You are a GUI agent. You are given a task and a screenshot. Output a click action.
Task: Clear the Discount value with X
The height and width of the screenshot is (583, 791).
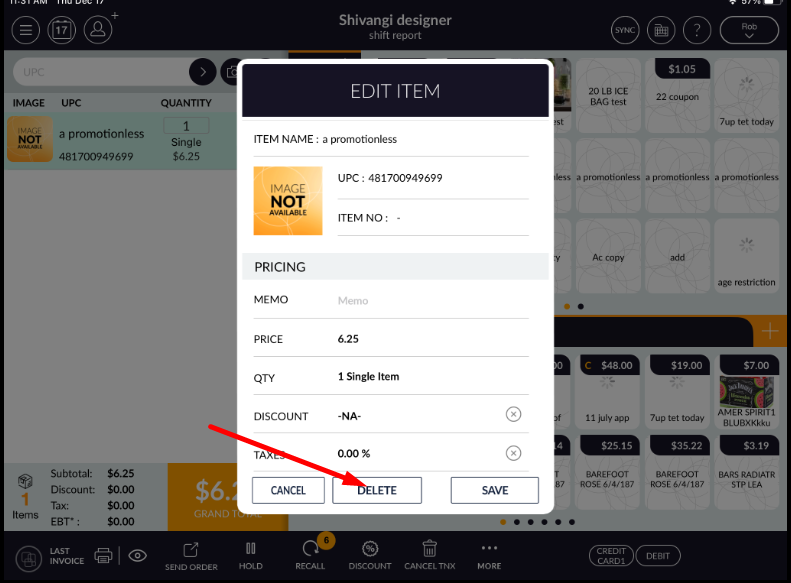tap(513, 415)
